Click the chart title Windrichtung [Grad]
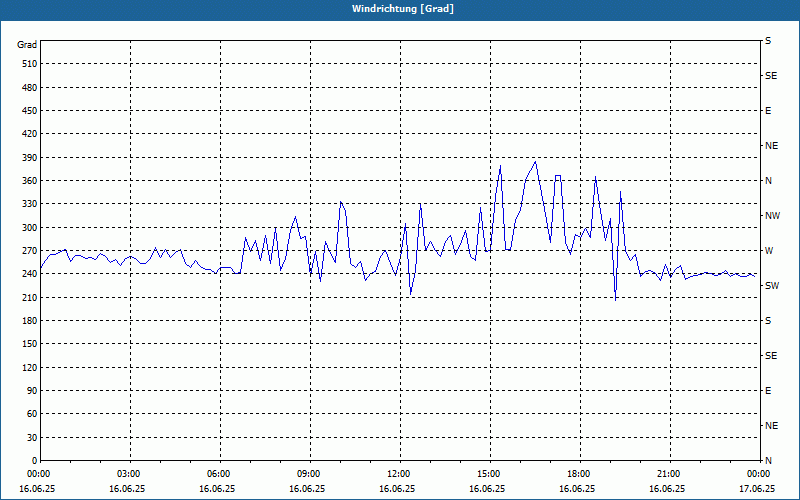This screenshot has width=800, height=500. tap(403, 9)
